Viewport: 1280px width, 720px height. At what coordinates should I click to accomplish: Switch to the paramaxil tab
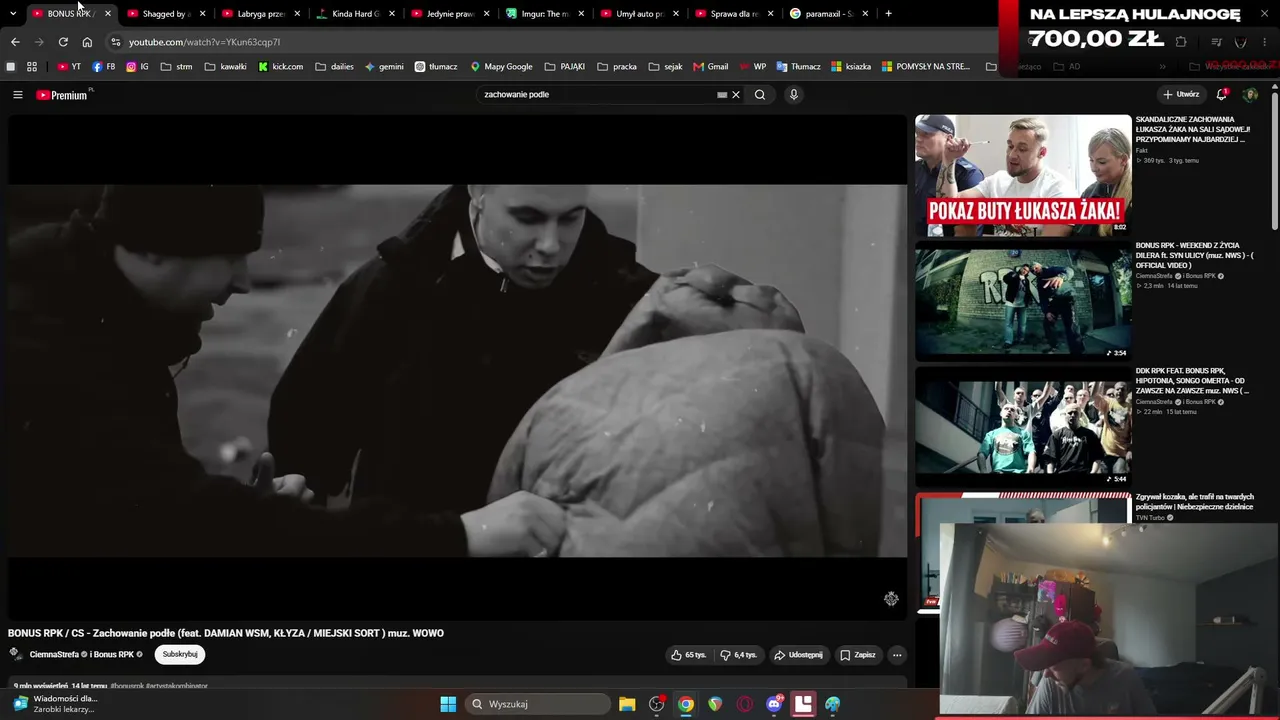[x=829, y=14]
